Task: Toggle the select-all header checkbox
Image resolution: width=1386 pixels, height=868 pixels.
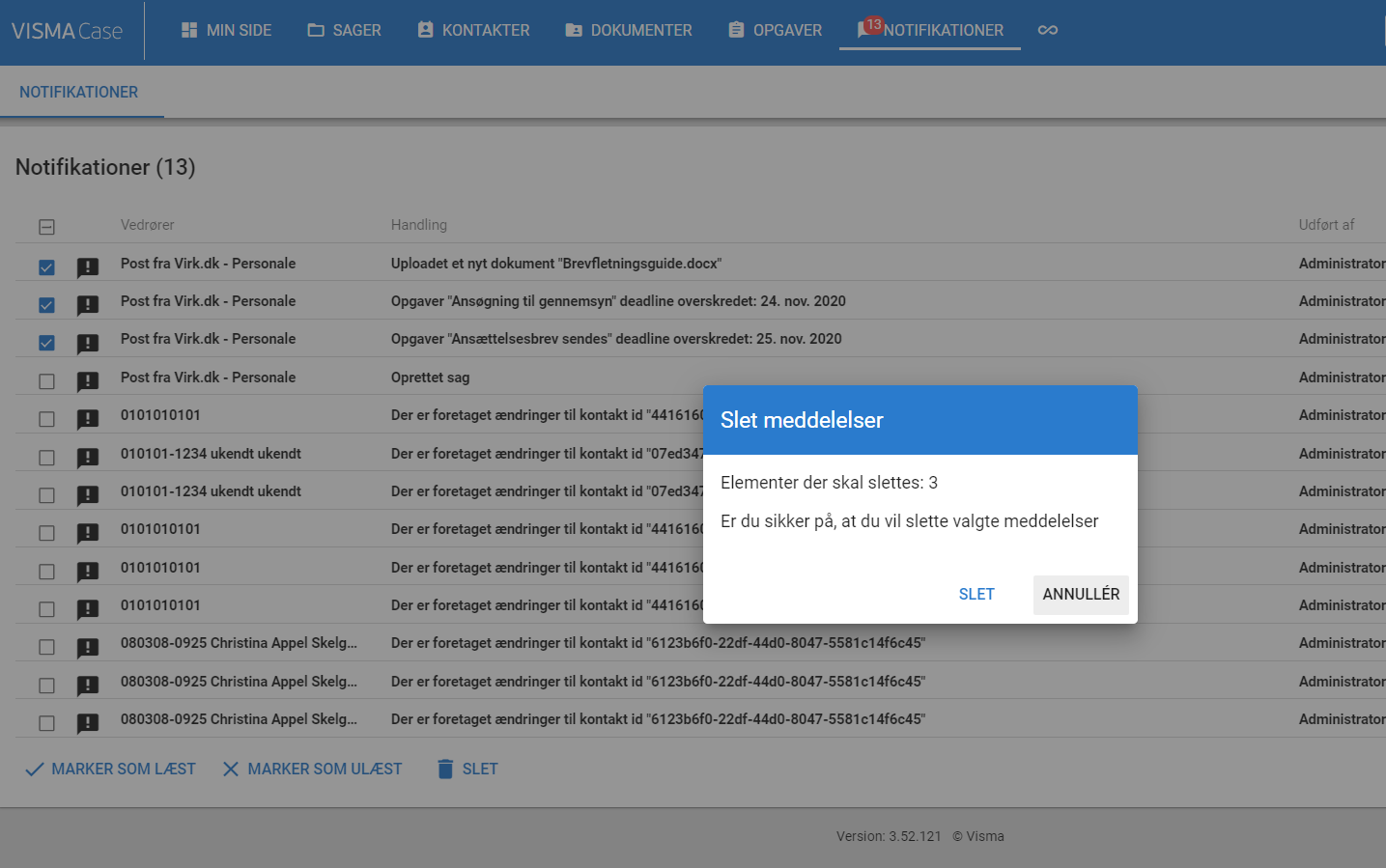Action: point(46,227)
